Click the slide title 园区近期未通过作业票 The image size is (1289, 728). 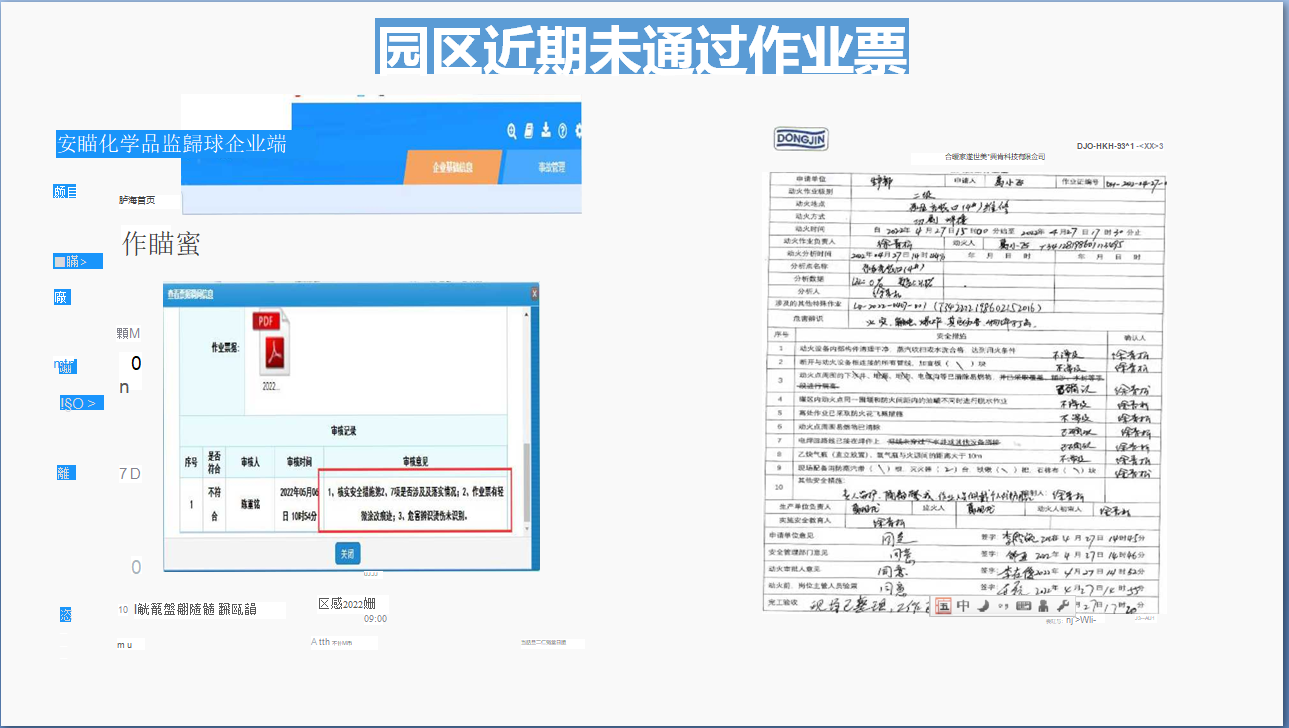[x=642, y=47]
